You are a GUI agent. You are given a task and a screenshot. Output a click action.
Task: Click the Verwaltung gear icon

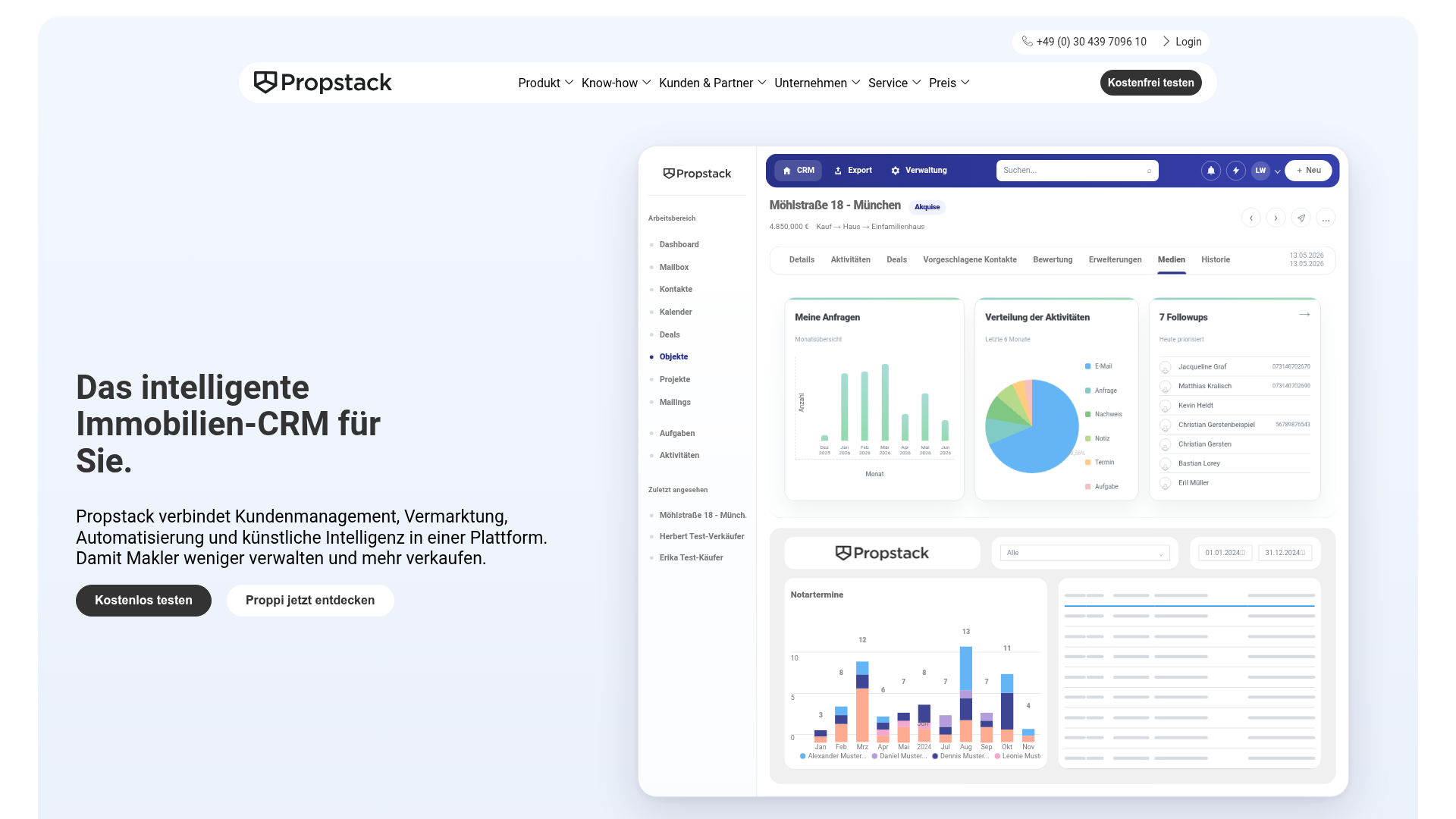click(896, 171)
